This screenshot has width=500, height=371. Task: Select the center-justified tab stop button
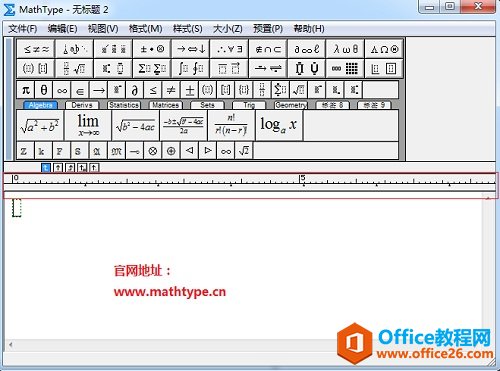(x=58, y=167)
